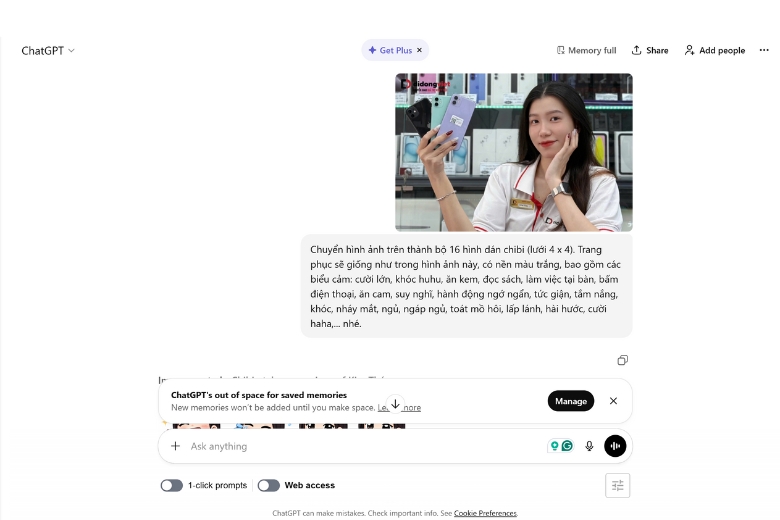The height and width of the screenshot is (520, 780).
Task: Add people to the chat
Action: coord(715,50)
